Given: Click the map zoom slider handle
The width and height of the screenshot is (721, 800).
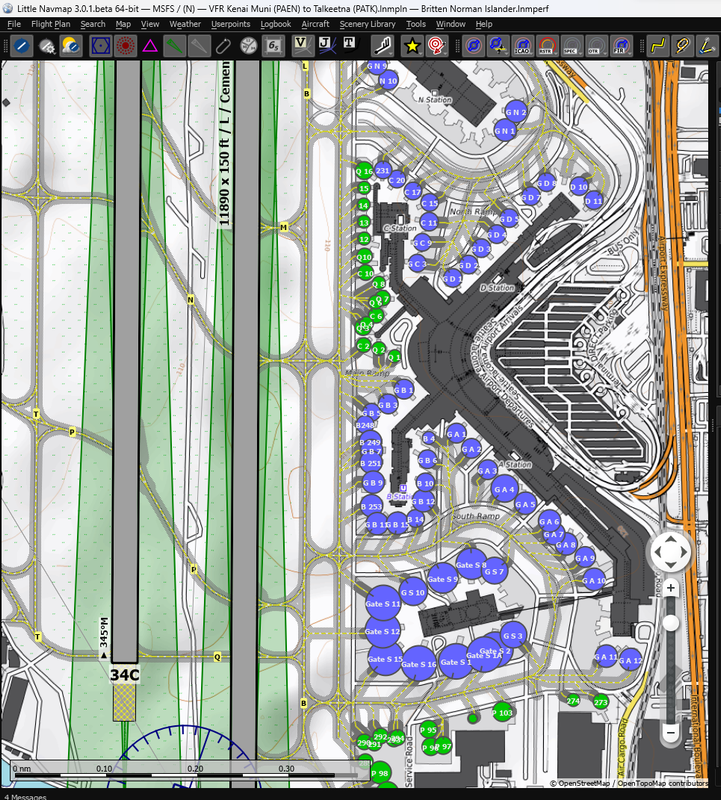Looking at the screenshot, I should (670, 623).
